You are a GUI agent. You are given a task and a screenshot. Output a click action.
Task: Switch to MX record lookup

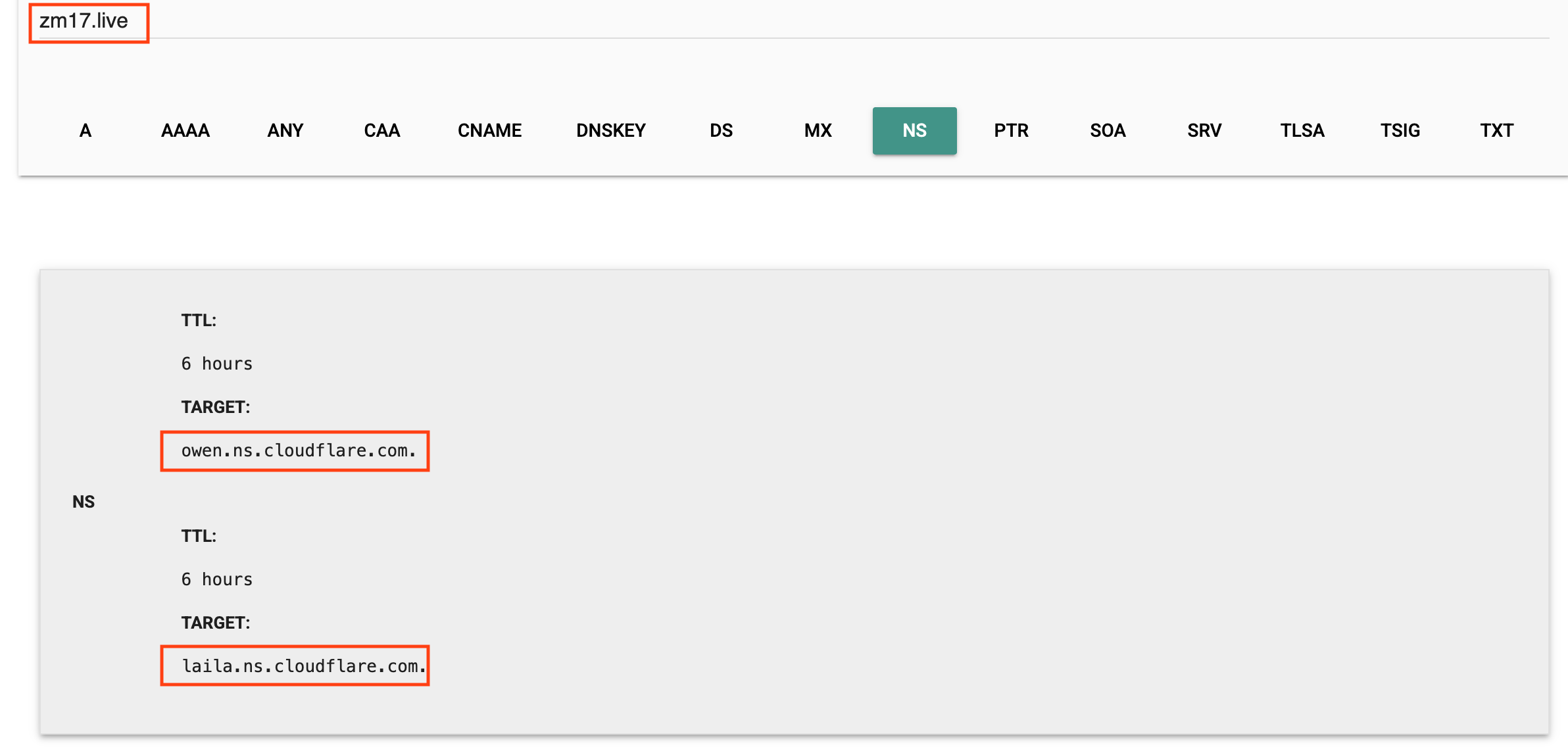coord(818,130)
